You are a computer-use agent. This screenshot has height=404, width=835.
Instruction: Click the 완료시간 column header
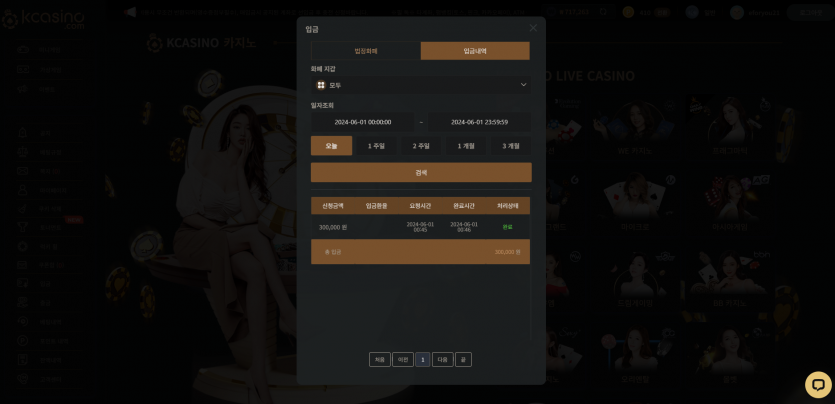coord(464,206)
